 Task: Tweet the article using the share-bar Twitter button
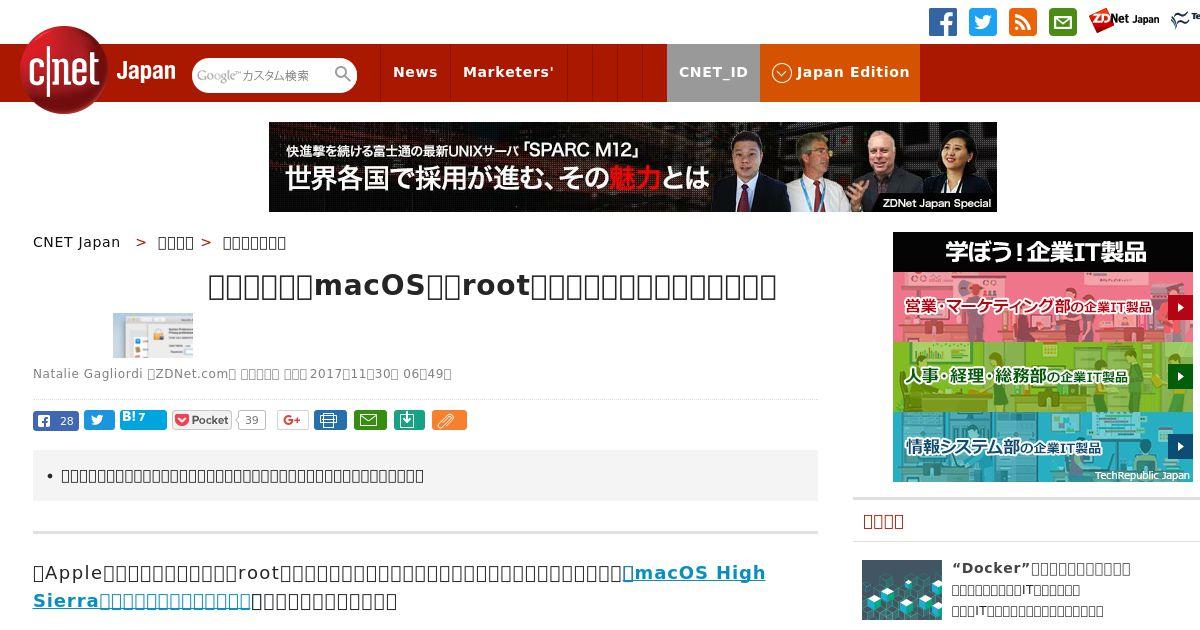click(x=99, y=421)
